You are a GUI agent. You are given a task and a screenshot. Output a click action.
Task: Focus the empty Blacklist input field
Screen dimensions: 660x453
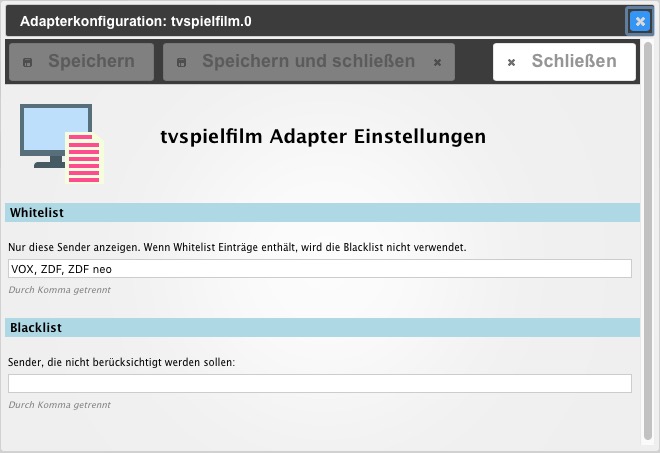pyautogui.click(x=320, y=384)
